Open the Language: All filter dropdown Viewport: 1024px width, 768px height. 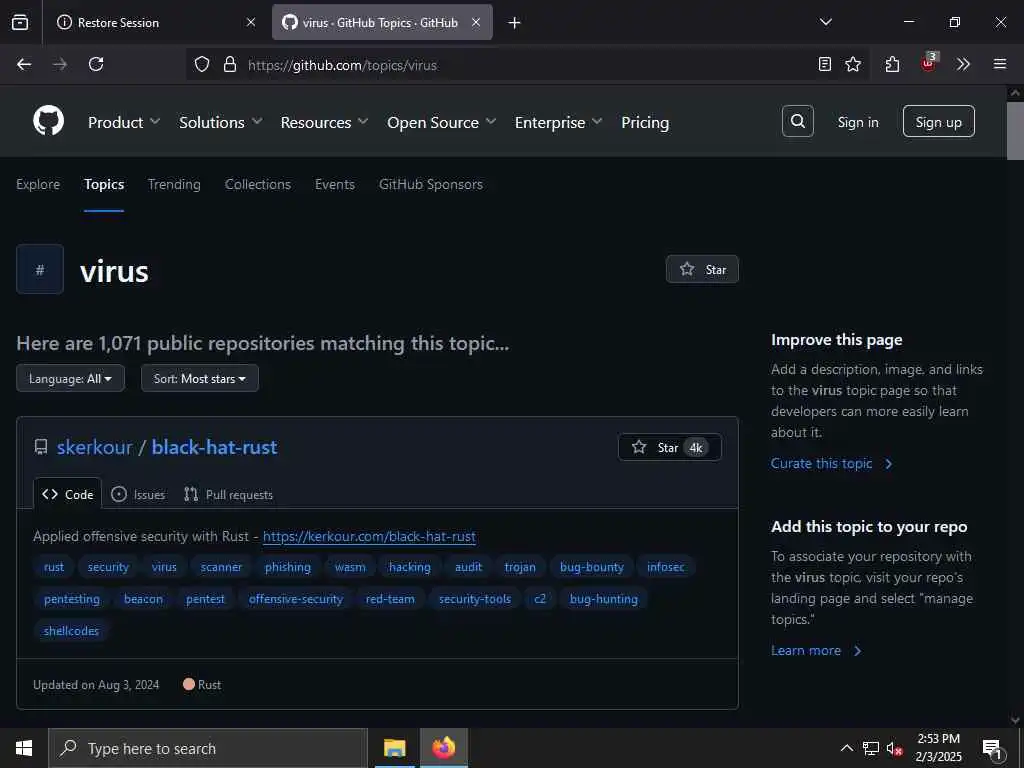point(71,378)
